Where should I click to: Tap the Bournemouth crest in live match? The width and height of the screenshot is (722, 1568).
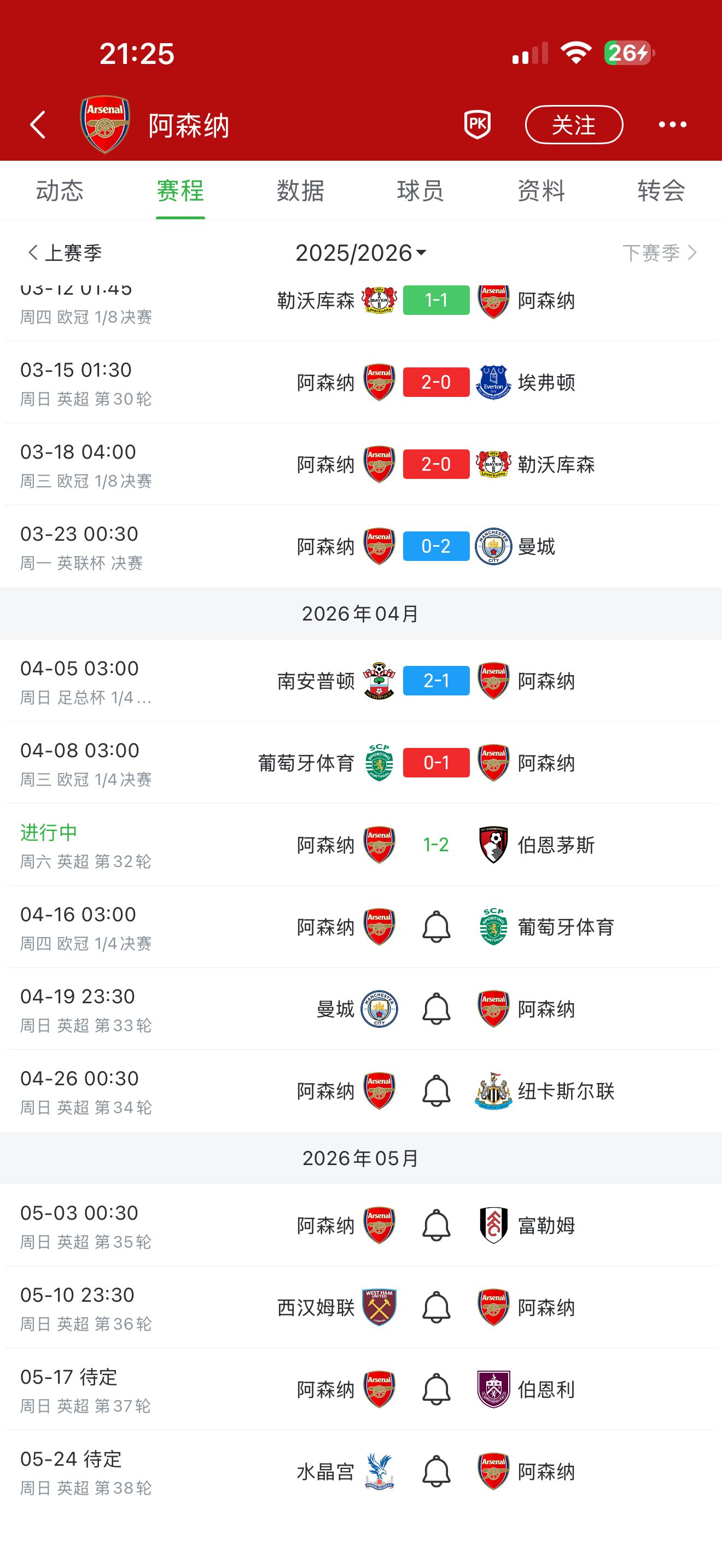493,844
